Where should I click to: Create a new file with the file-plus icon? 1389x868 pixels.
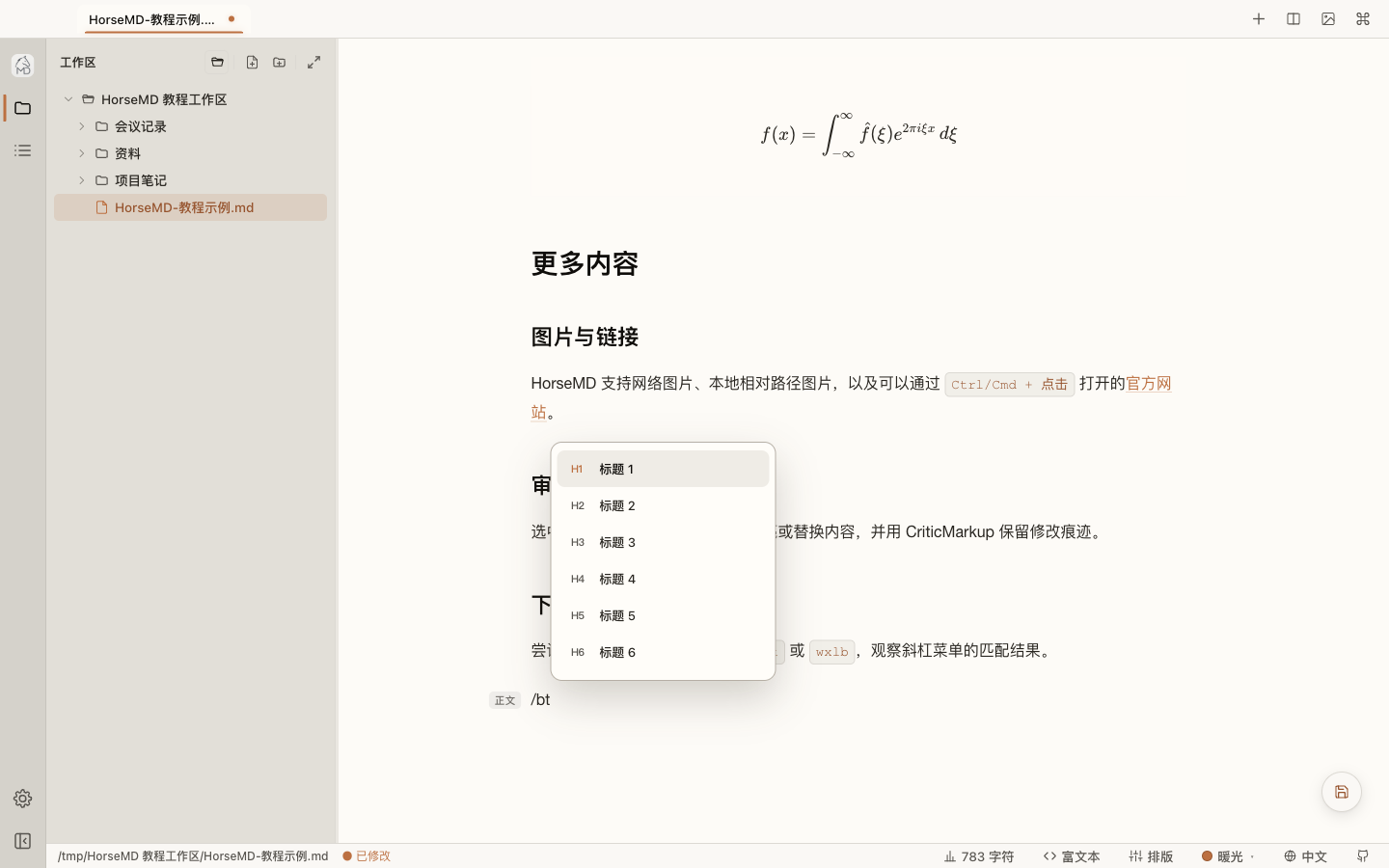[252, 63]
